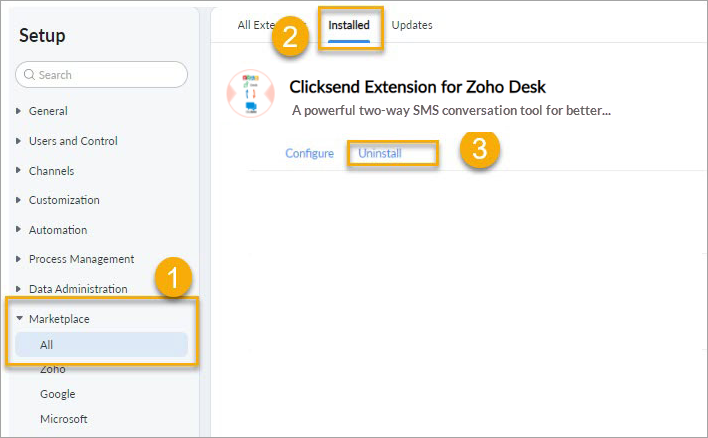Select Microsoft under Marketplace
Image resolution: width=708 pixels, height=438 pixels.
64,419
